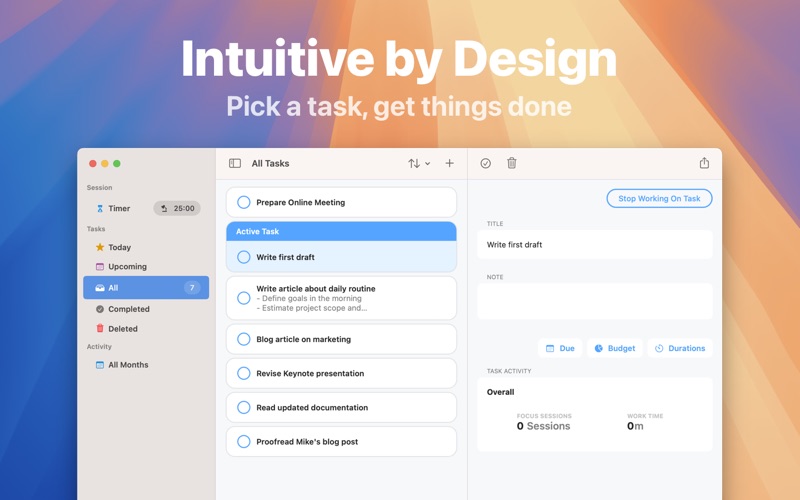The image size is (800, 500).
Task: Open the sort order dropdown
Action: [x=419, y=163]
